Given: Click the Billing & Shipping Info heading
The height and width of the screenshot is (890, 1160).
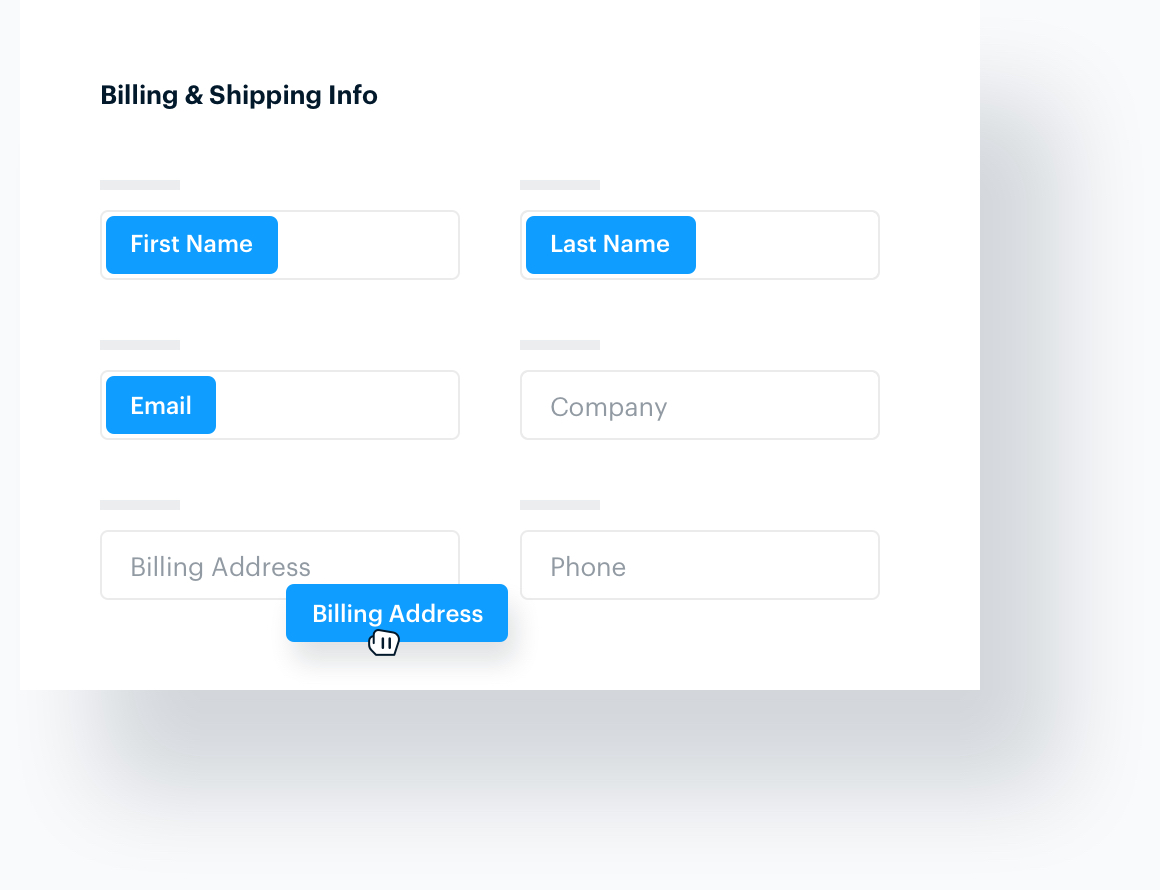Looking at the screenshot, I should [x=238, y=95].
